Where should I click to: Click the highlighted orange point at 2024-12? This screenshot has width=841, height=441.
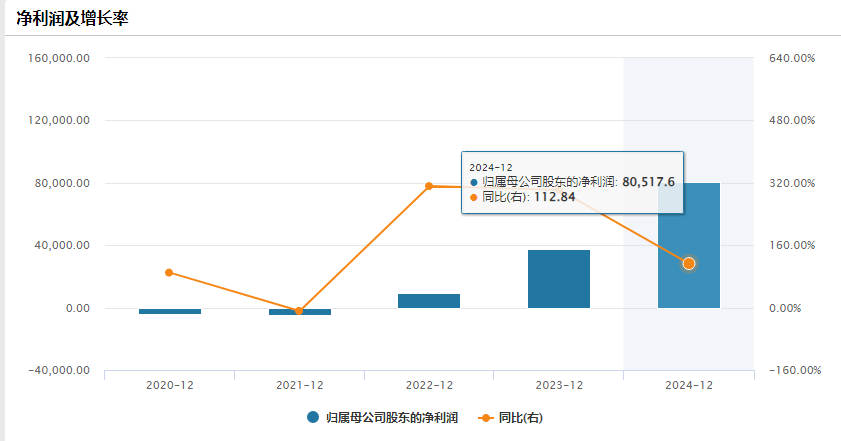[688, 263]
